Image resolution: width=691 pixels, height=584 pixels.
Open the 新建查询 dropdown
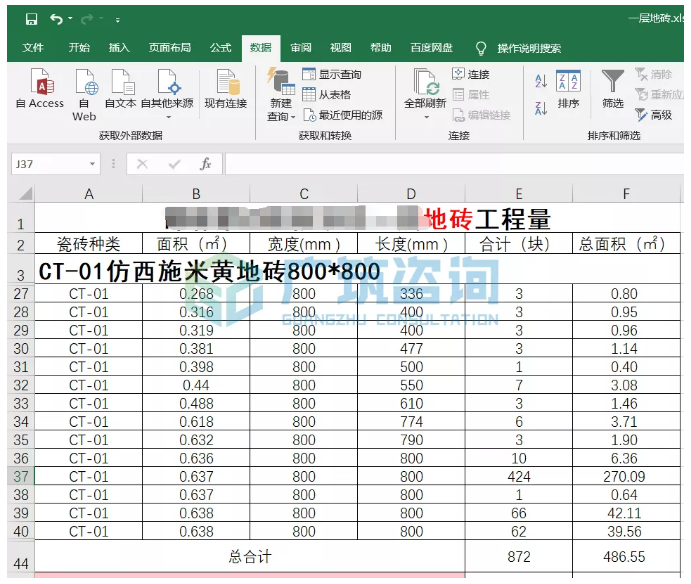click(281, 95)
